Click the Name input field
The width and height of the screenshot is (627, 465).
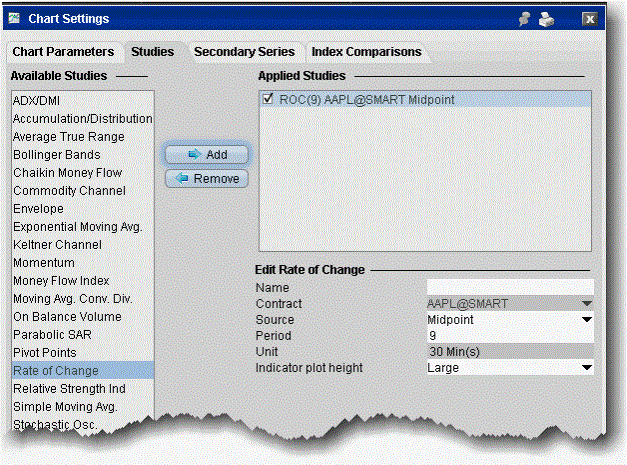click(510, 287)
